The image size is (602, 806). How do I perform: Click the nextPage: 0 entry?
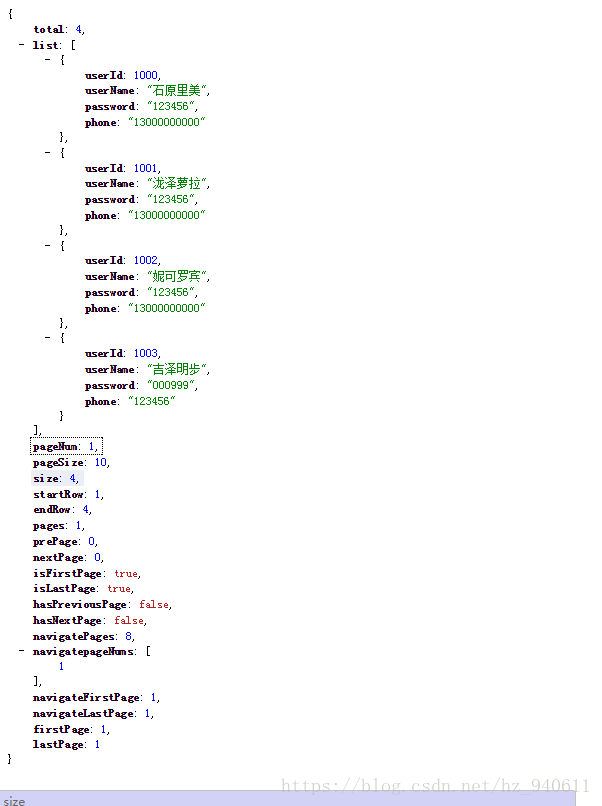click(x=68, y=558)
